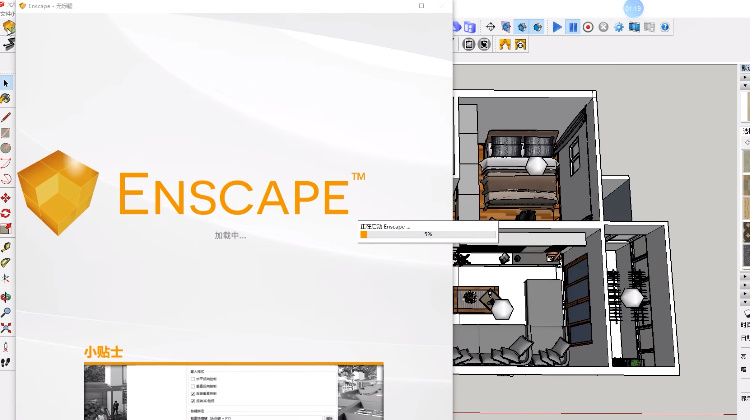750x420 pixels.
Task: Activate the Walk footprints tool
Action: point(6,363)
